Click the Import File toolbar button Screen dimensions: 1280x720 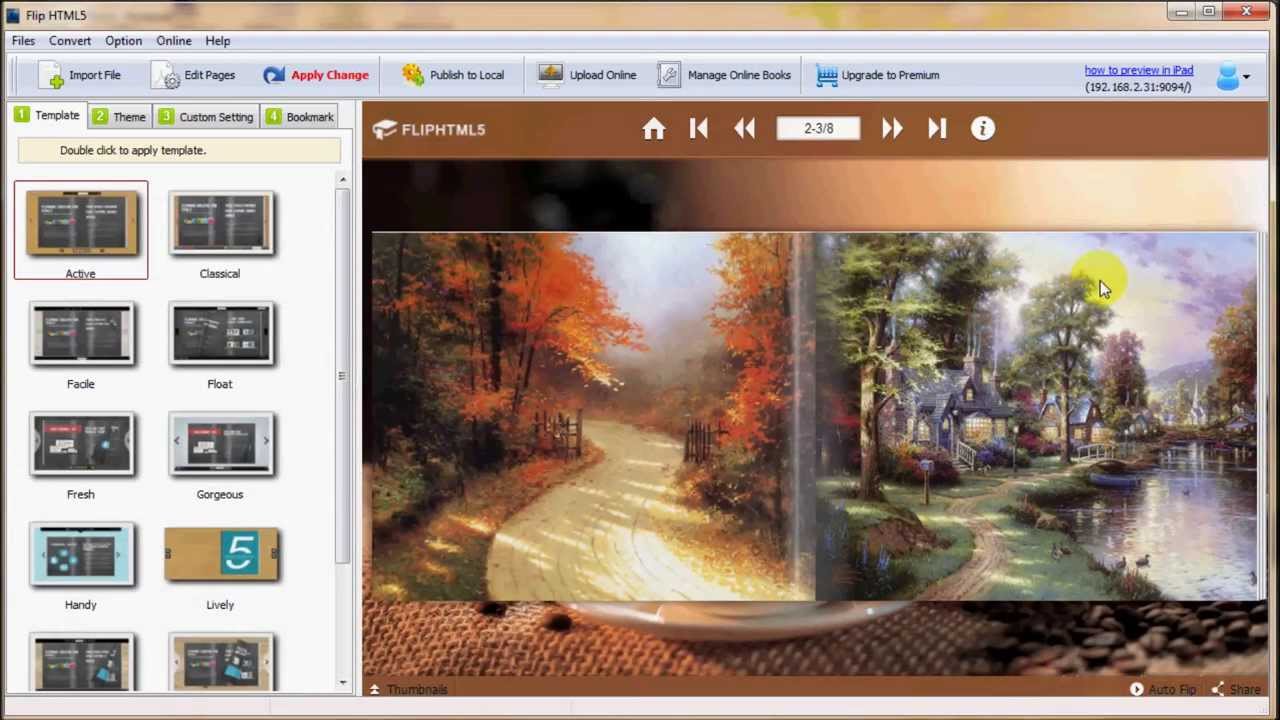click(79, 75)
